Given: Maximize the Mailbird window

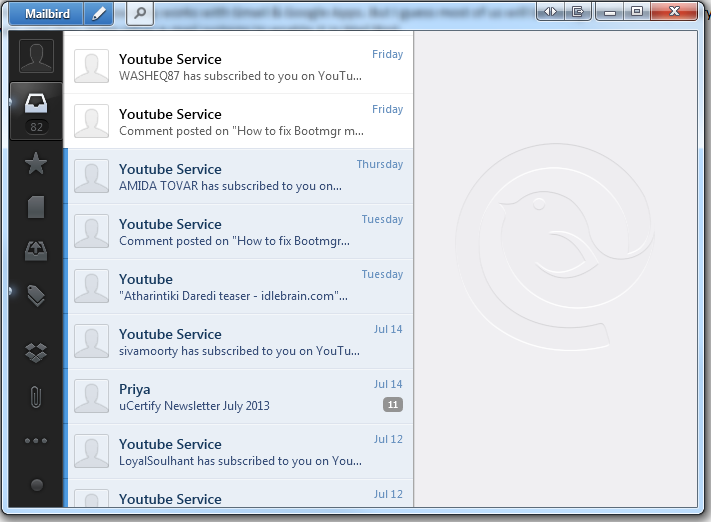Looking at the screenshot, I should 637,11.
